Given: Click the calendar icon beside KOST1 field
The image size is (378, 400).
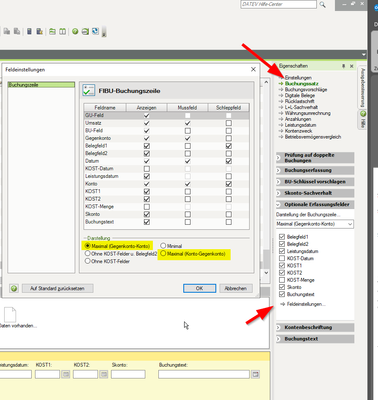Looking at the screenshot, I should 65,374.
